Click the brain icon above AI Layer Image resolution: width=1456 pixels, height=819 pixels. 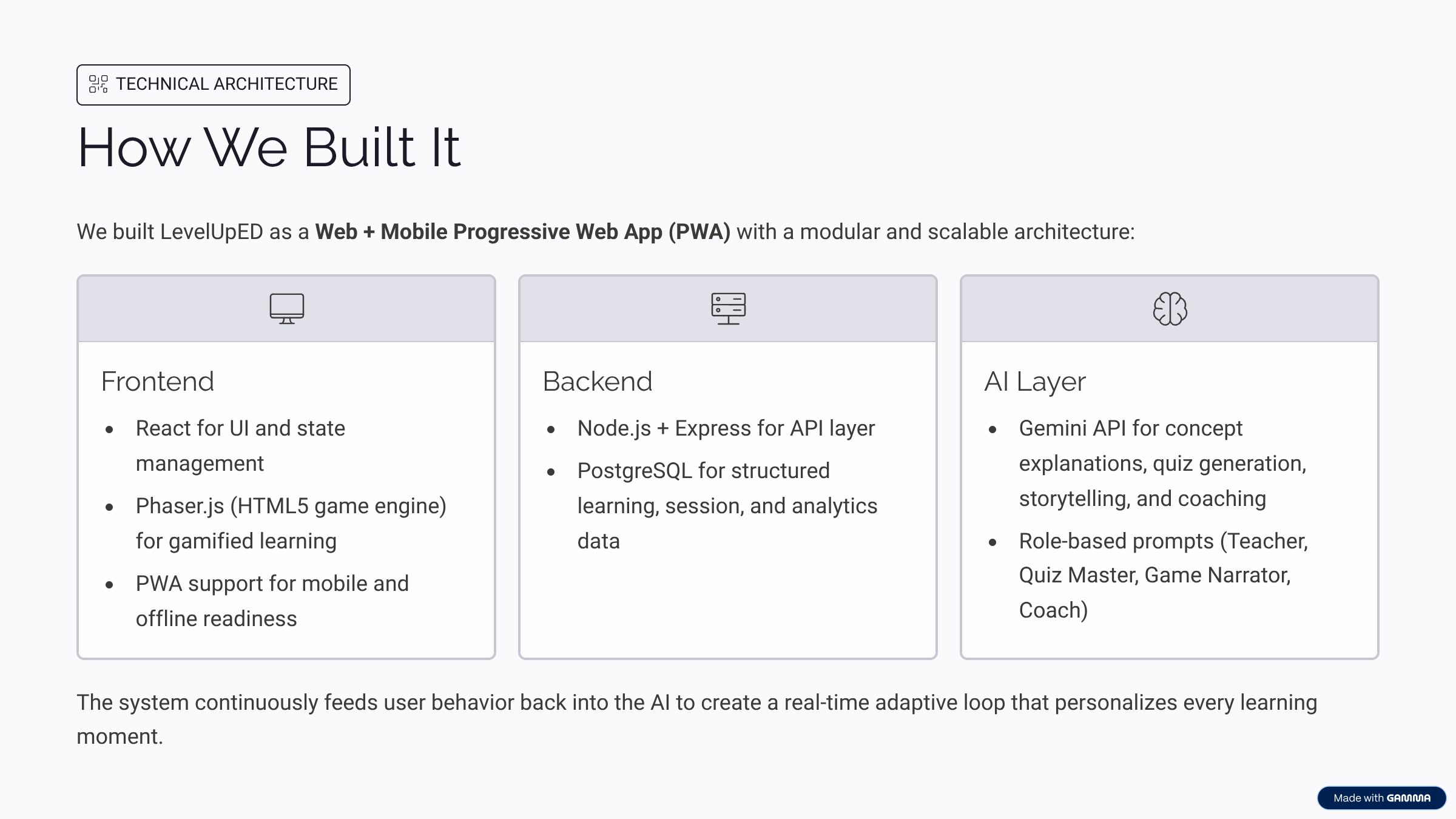[x=1170, y=309]
